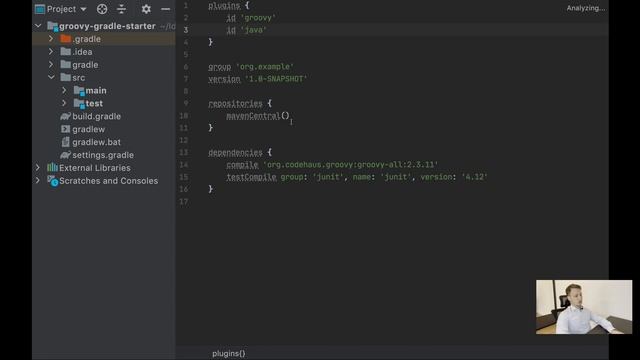Expand the gradle folder chevron
Viewport: 640px width, 360px height.
51,64
